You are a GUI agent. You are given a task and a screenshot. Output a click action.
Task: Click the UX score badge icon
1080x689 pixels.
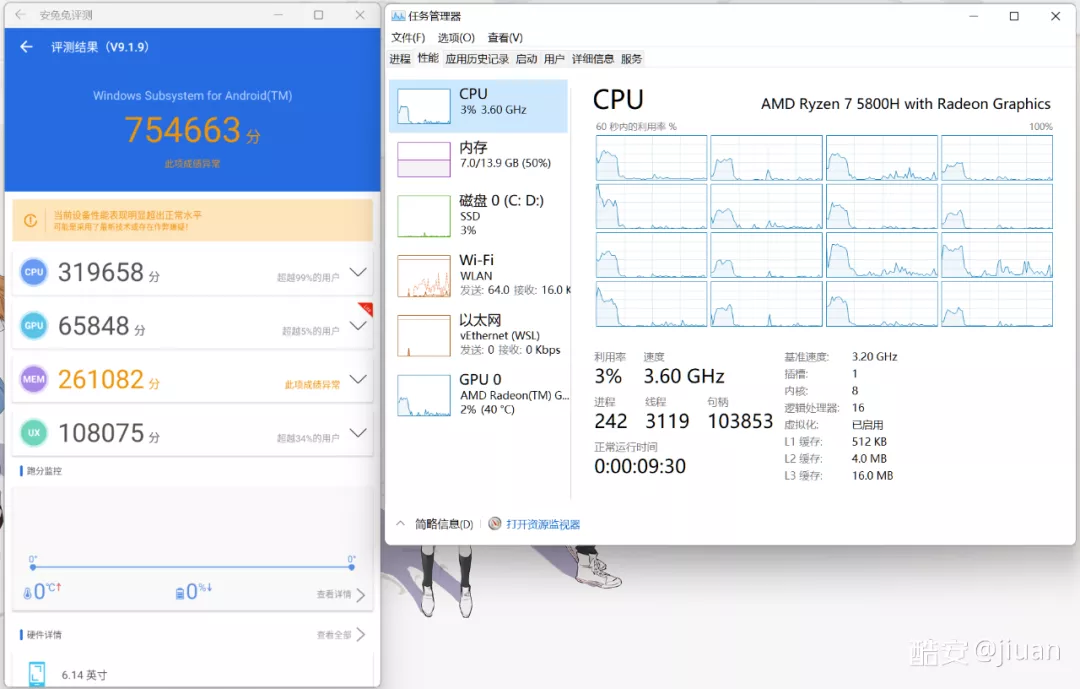(x=34, y=433)
